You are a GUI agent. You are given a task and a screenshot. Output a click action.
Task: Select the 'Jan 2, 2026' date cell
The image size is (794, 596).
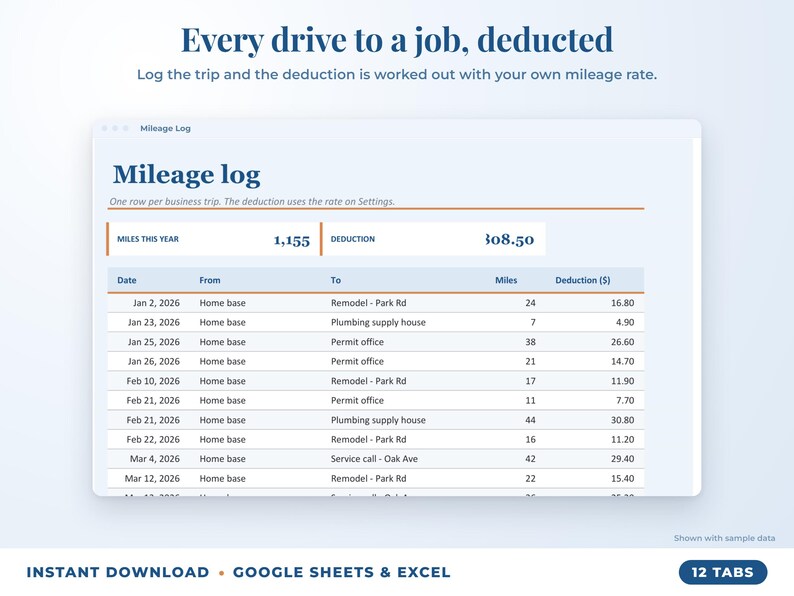(156, 303)
